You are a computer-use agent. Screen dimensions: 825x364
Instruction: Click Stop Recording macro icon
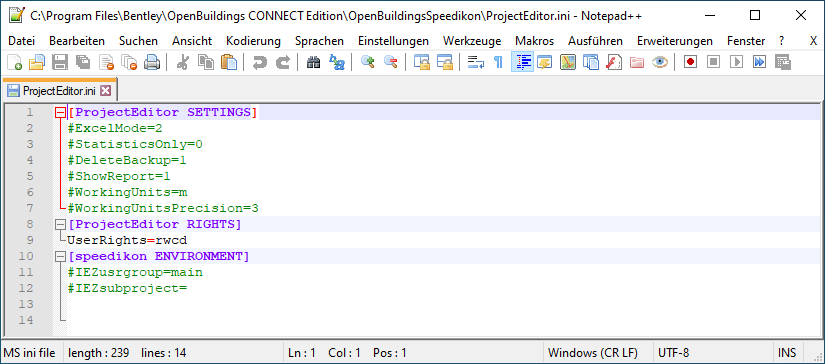(x=713, y=63)
